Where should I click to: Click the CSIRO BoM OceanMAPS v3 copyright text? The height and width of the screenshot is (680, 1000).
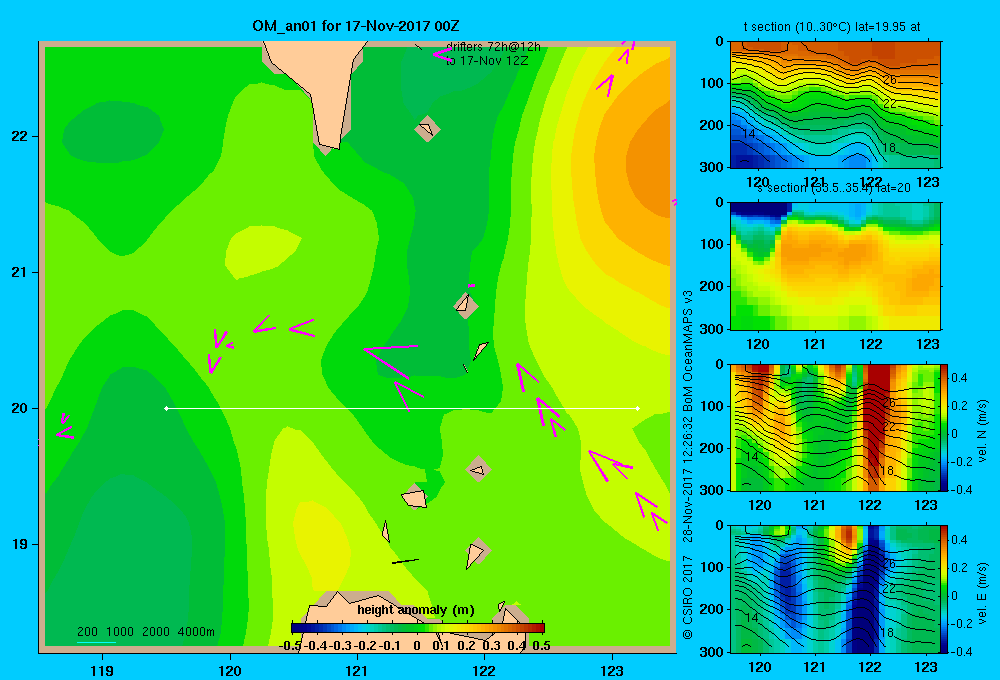click(x=688, y=464)
